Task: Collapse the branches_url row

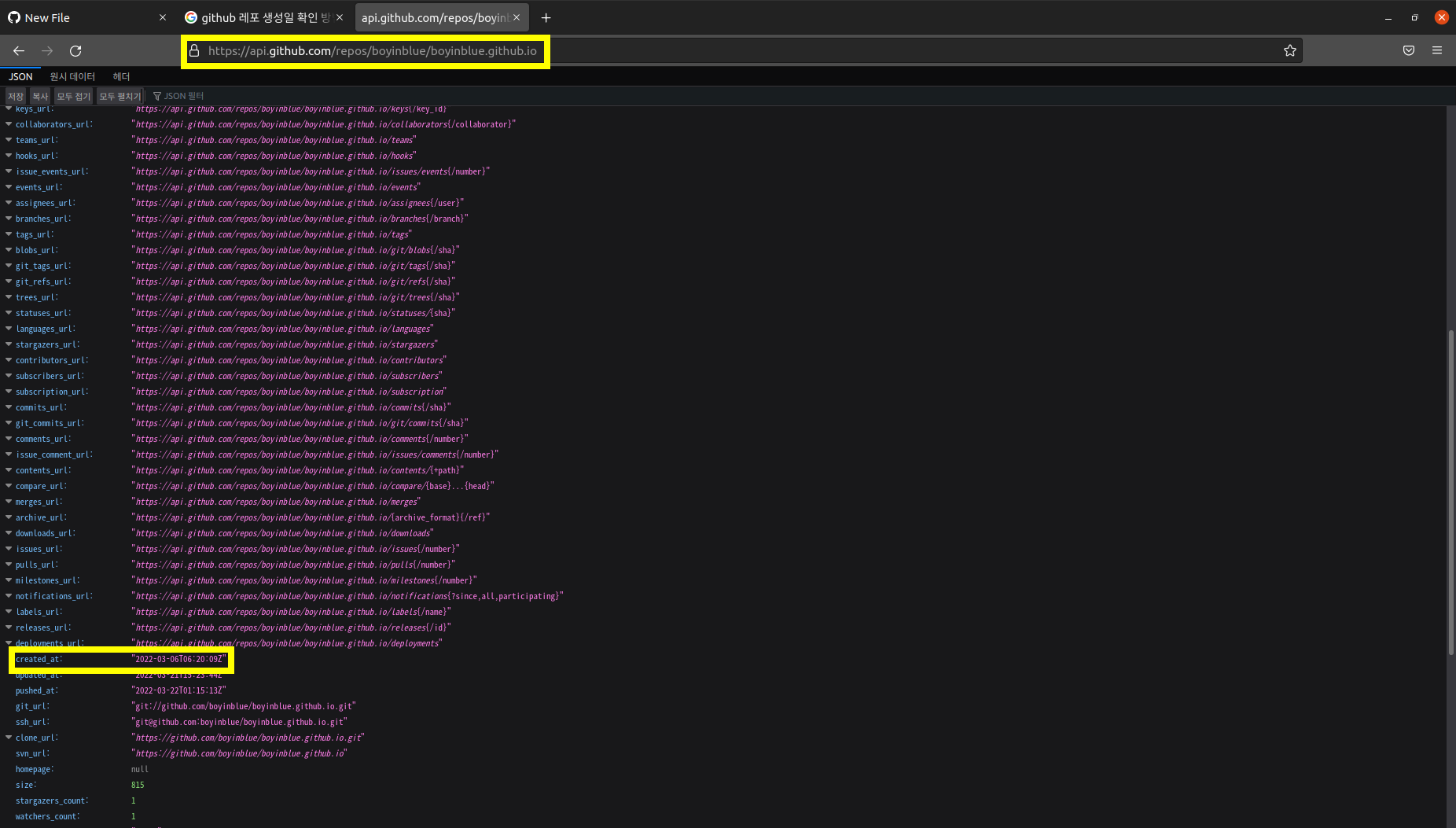Action: 9,219
